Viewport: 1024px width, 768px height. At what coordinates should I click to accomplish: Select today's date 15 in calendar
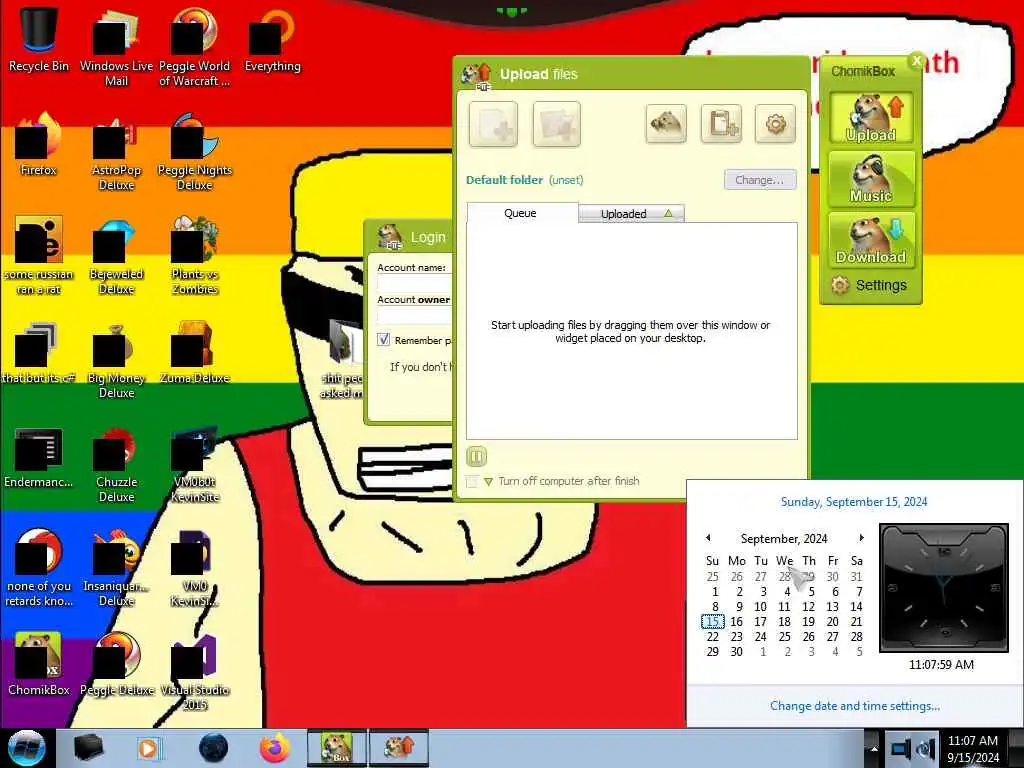pyautogui.click(x=713, y=622)
